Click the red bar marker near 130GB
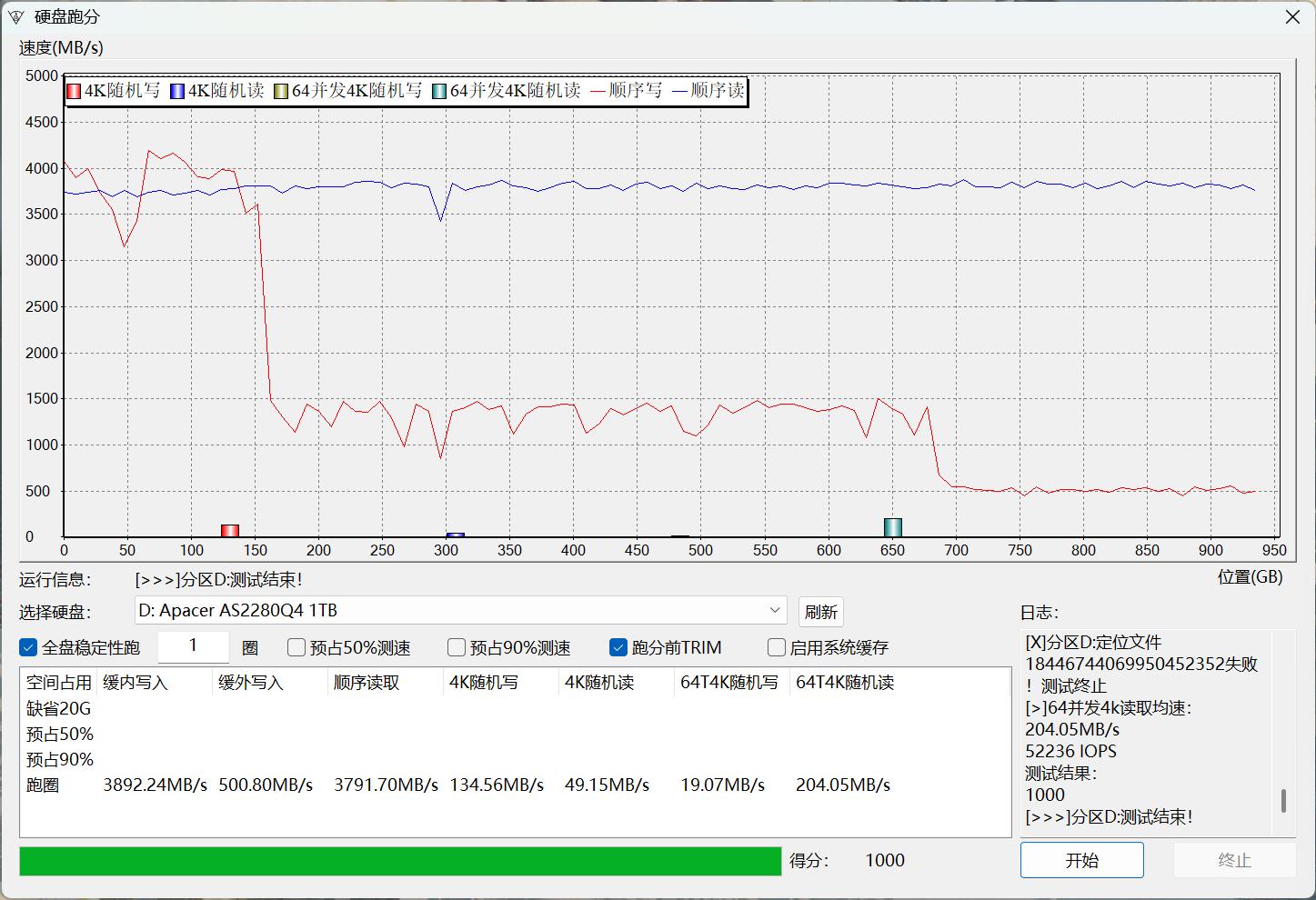This screenshot has height=900, width=1316. [x=230, y=528]
